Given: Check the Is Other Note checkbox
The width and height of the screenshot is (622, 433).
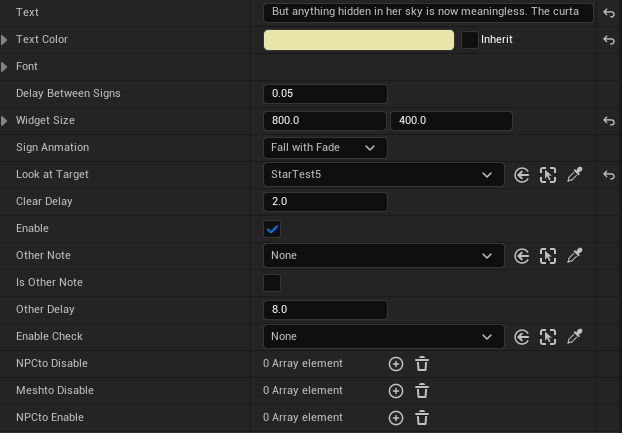Looking at the screenshot, I should click(x=272, y=283).
